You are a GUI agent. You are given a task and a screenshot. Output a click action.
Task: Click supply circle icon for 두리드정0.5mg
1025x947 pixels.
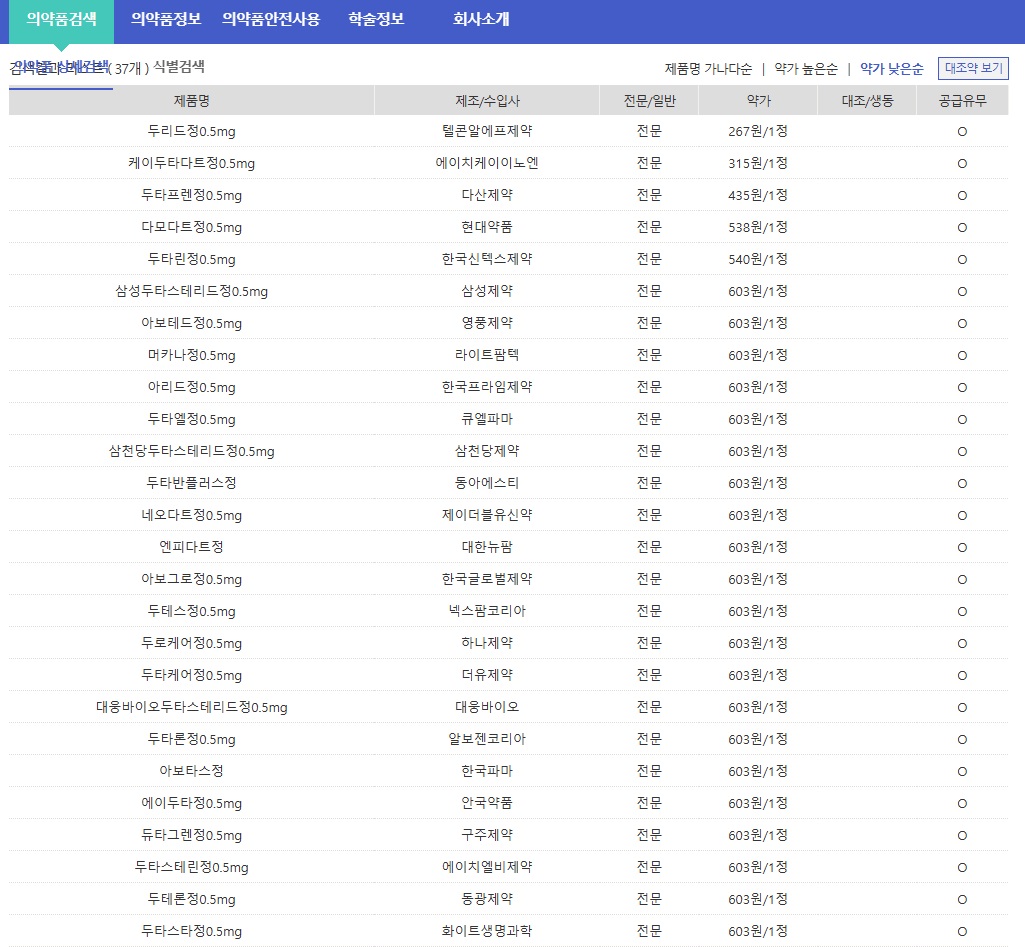tap(962, 131)
